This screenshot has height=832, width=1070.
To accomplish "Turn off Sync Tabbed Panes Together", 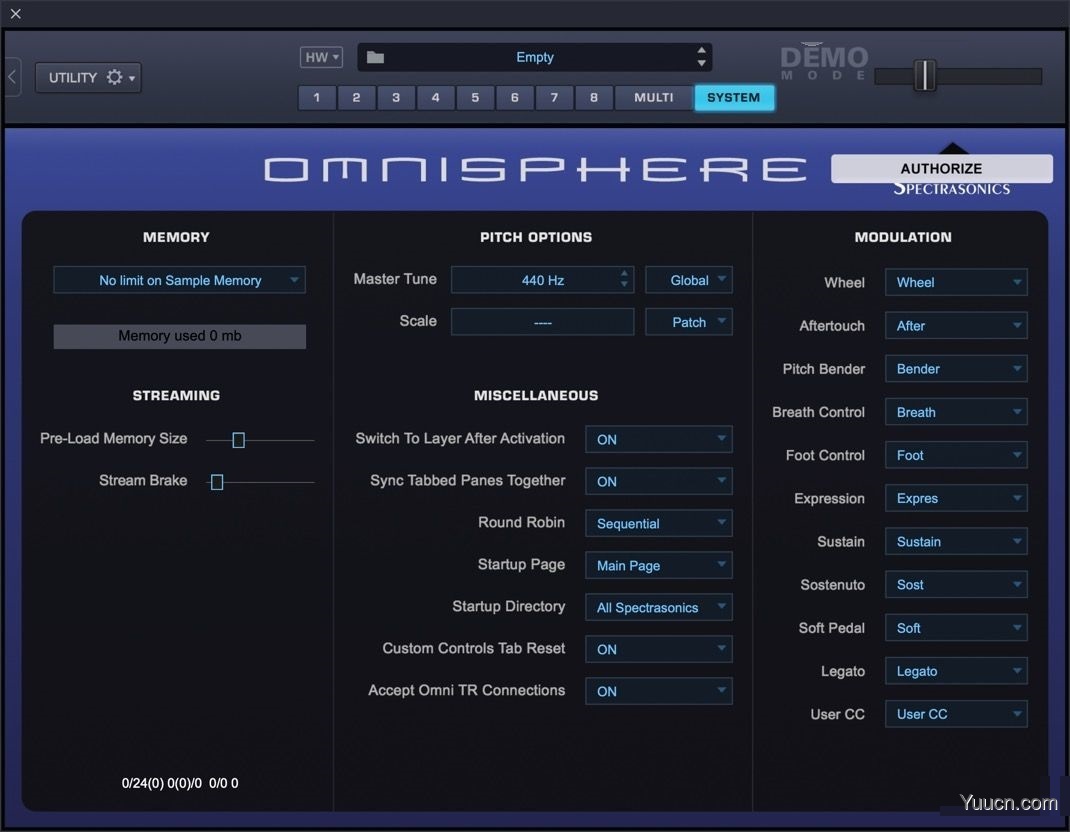I will coord(658,481).
